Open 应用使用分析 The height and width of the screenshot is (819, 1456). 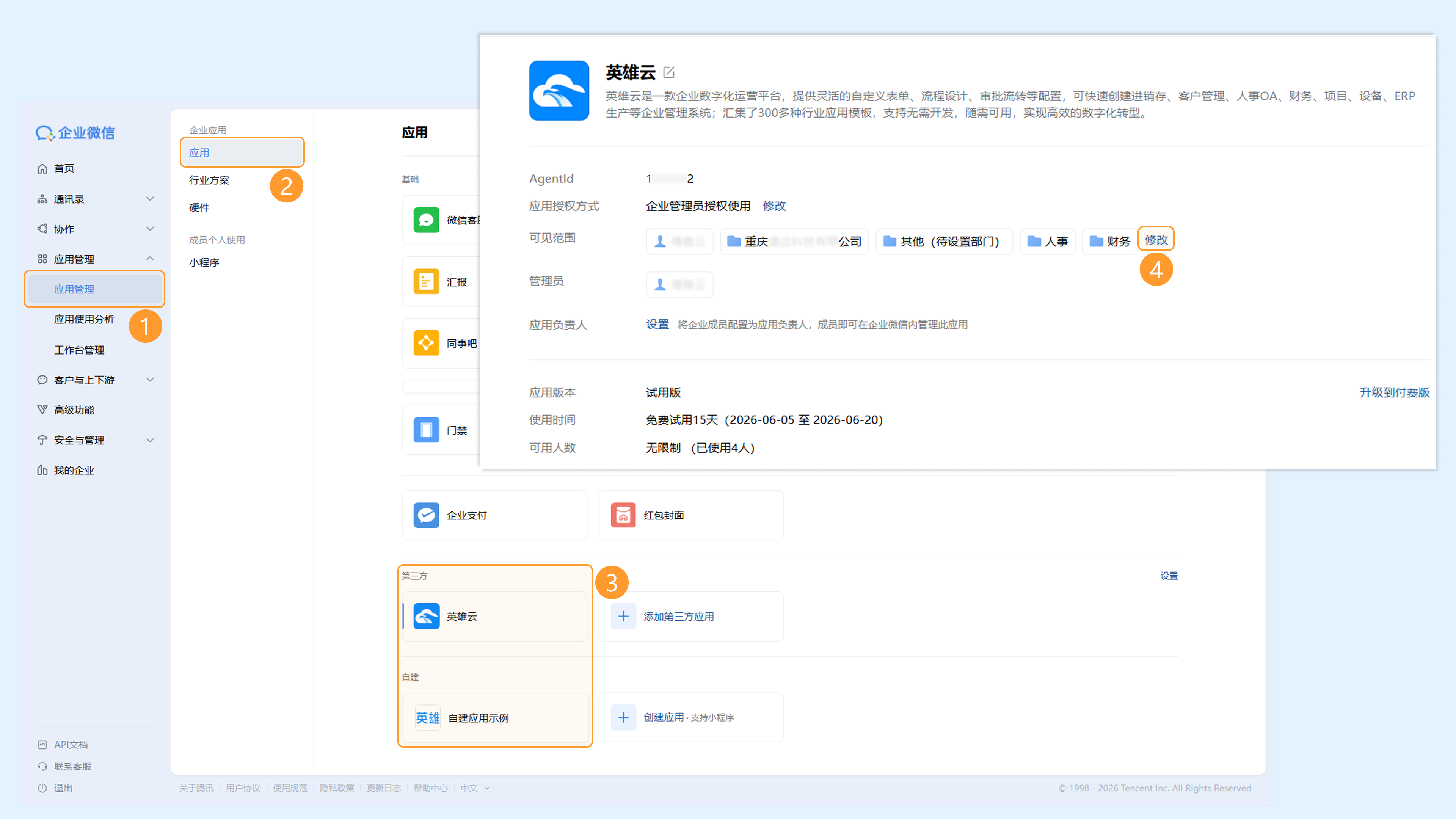tap(84, 319)
